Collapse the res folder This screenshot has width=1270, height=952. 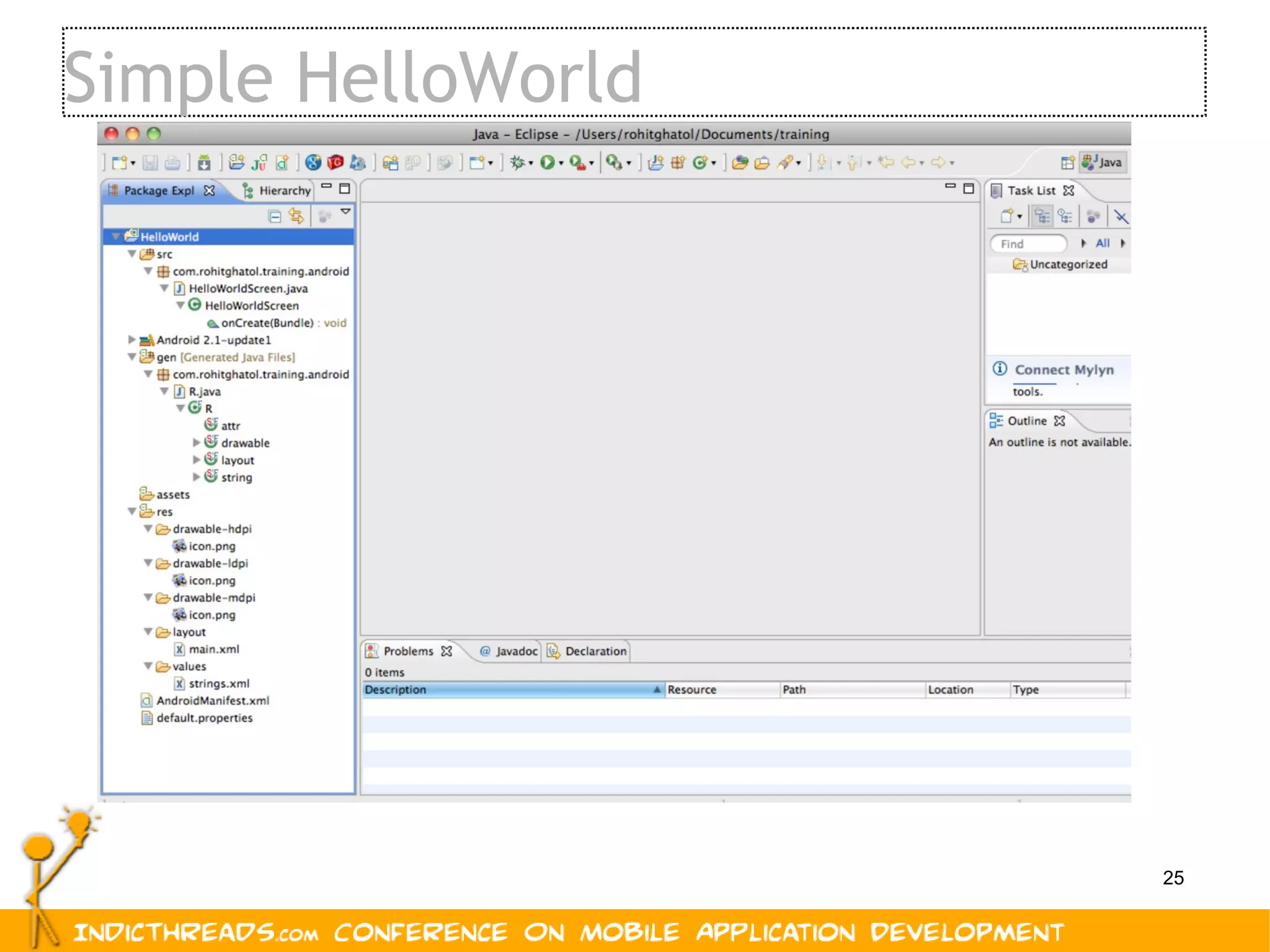(x=131, y=511)
